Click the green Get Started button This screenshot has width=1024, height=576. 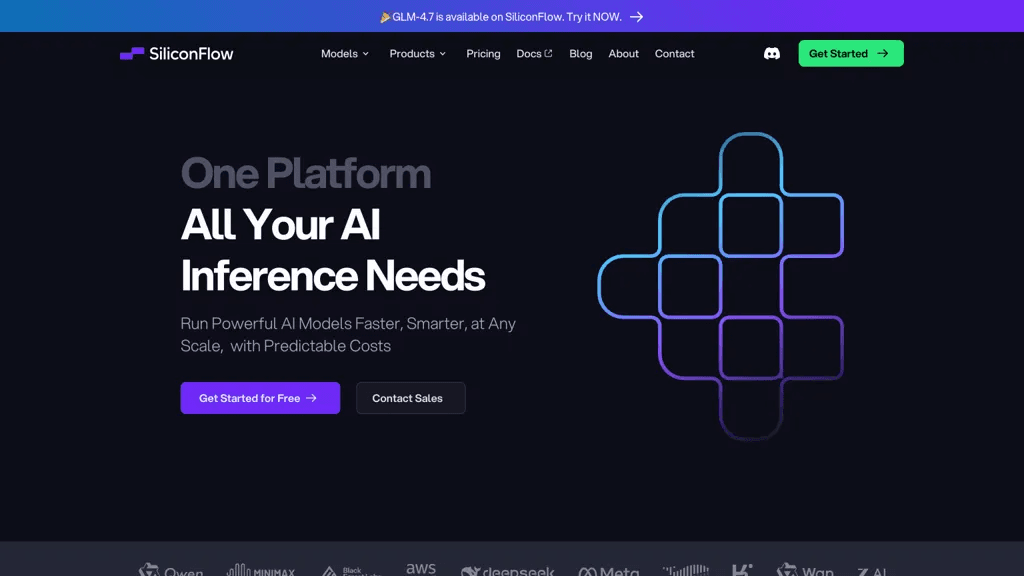851,54
